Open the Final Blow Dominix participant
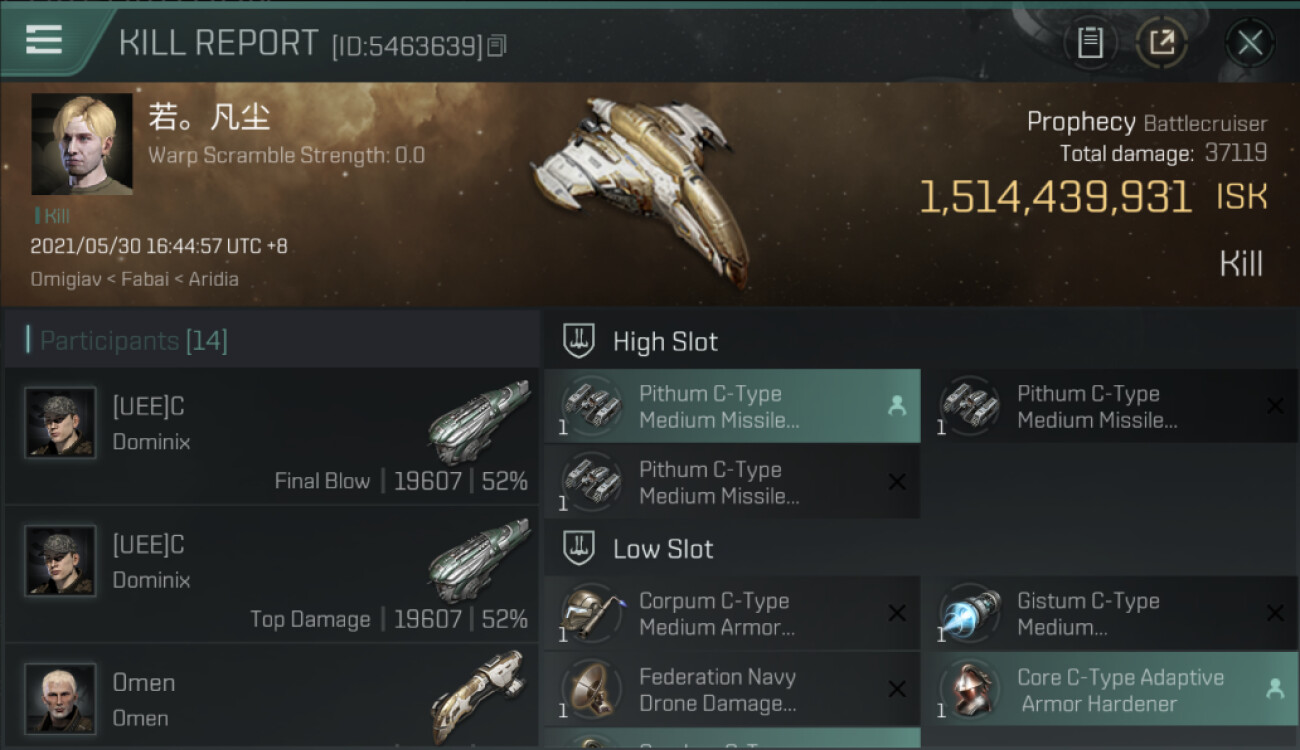 pyautogui.click(x=271, y=436)
